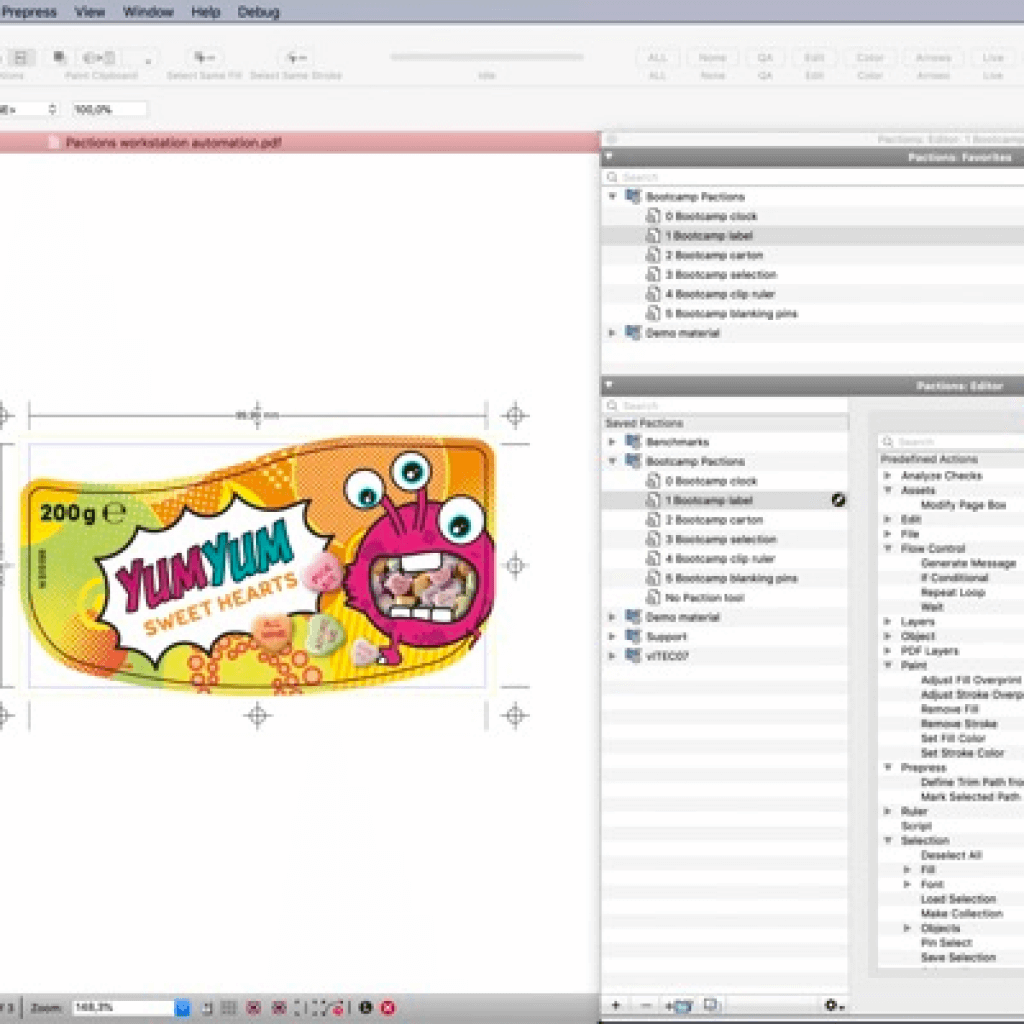Click the Select Same Stroke toolbar icon
This screenshot has width=1024, height=1024.
pos(296,58)
